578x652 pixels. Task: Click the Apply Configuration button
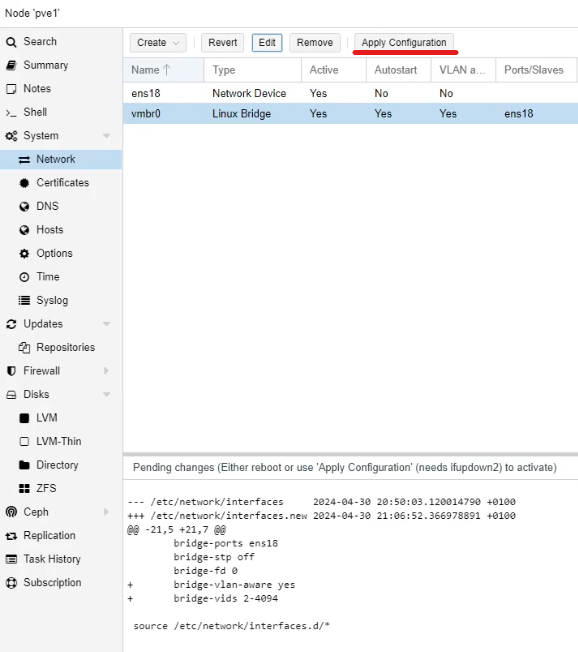coord(404,43)
